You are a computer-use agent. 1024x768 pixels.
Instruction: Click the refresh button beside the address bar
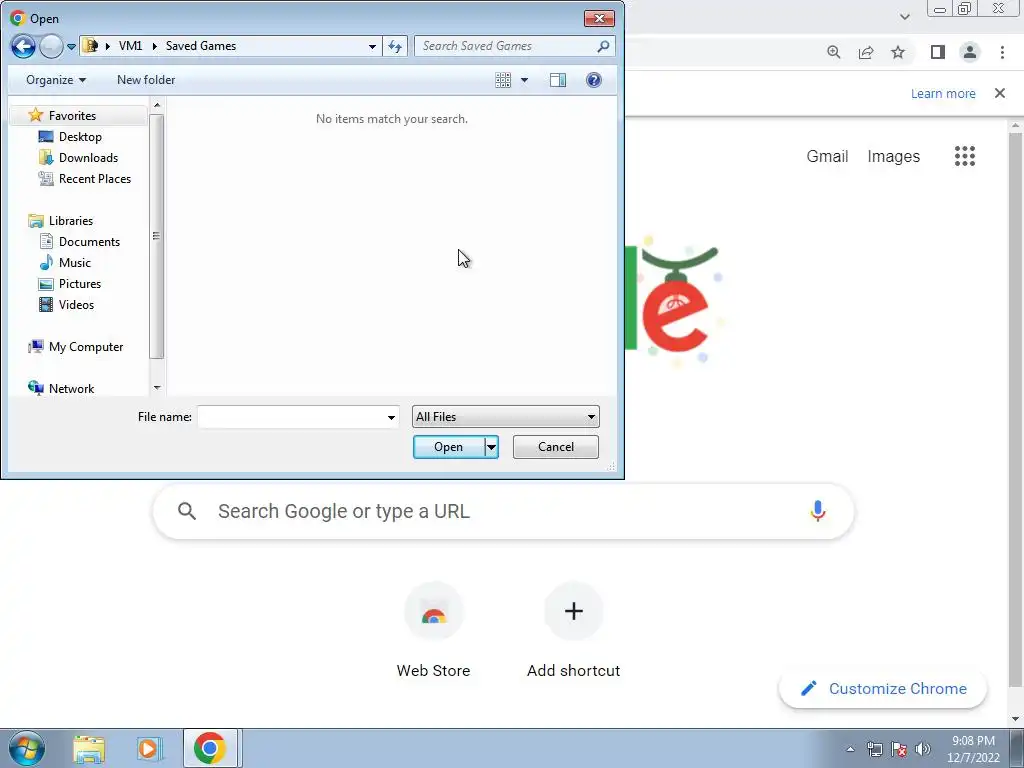395,46
